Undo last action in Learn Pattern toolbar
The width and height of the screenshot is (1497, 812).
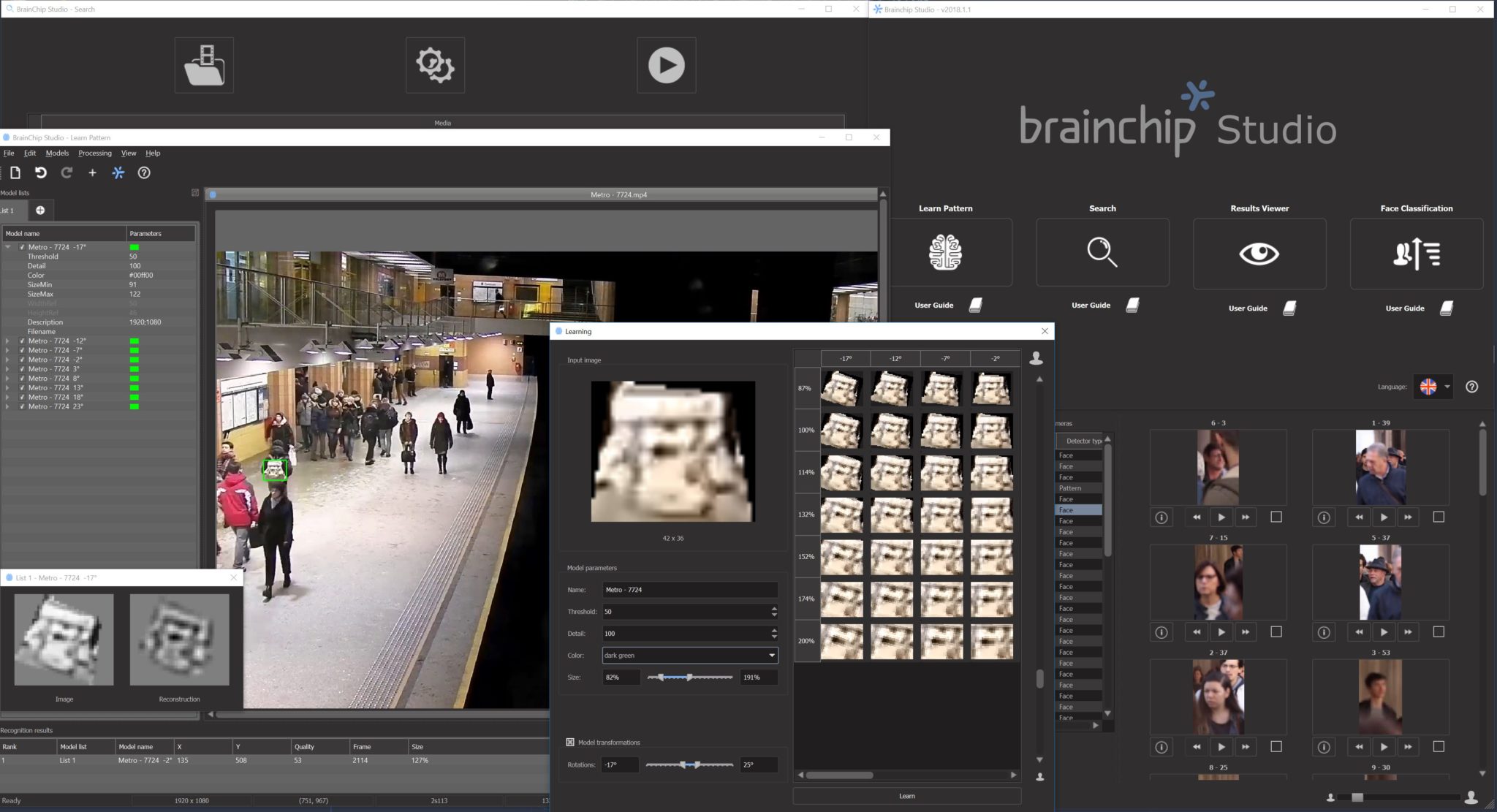click(x=41, y=172)
